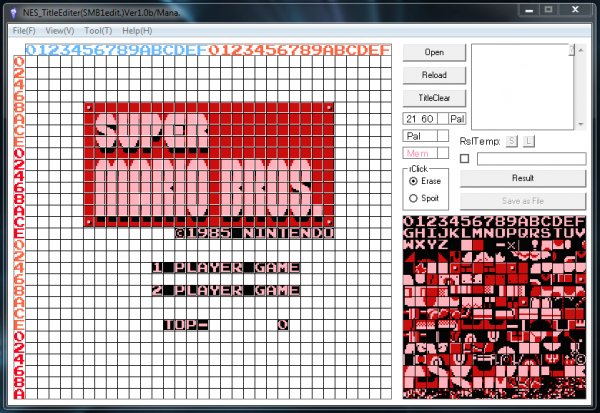Viewport: 600px width, 413px height.
Task: Select the Spoit radio button under rClick
Action: (x=413, y=198)
